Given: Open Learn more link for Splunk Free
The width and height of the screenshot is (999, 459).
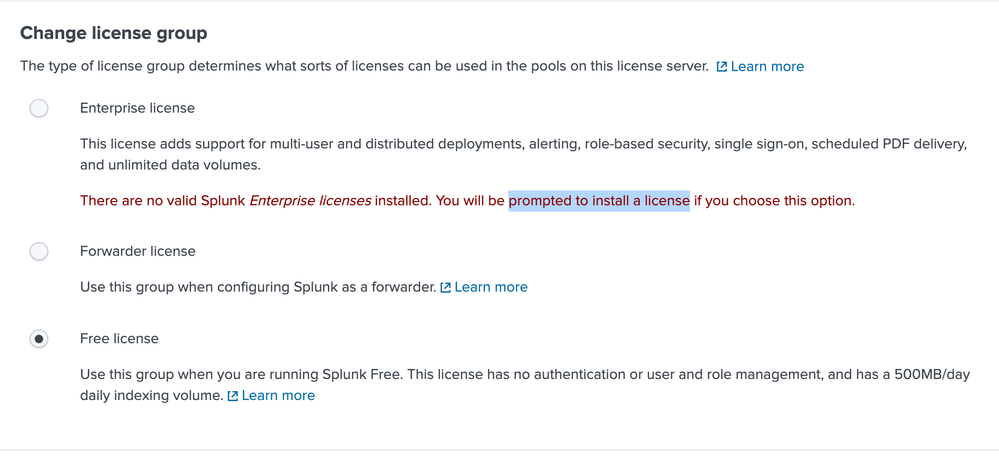Looking at the screenshot, I should point(278,396).
